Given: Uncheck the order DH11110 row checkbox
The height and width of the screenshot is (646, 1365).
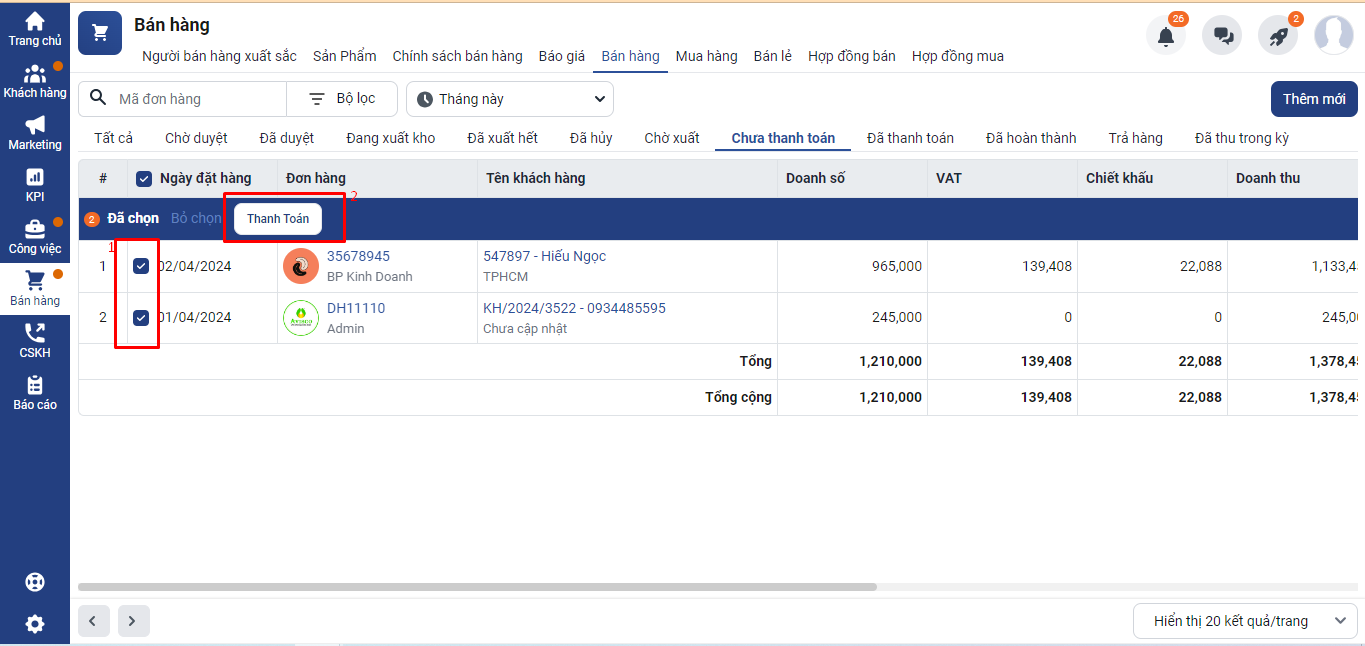Looking at the screenshot, I should click(141, 318).
